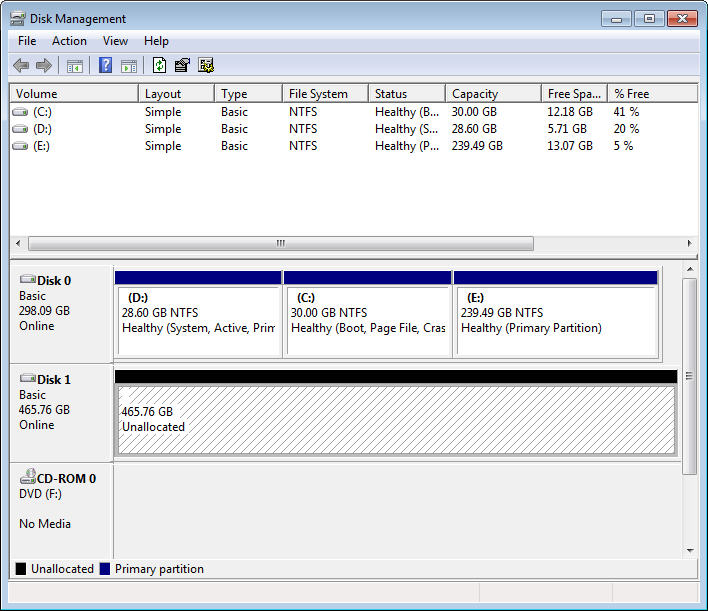Sort by the Free Spa... column header
Image resolution: width=708 pixels, height=611 pixels.
(x=574, y=93)
